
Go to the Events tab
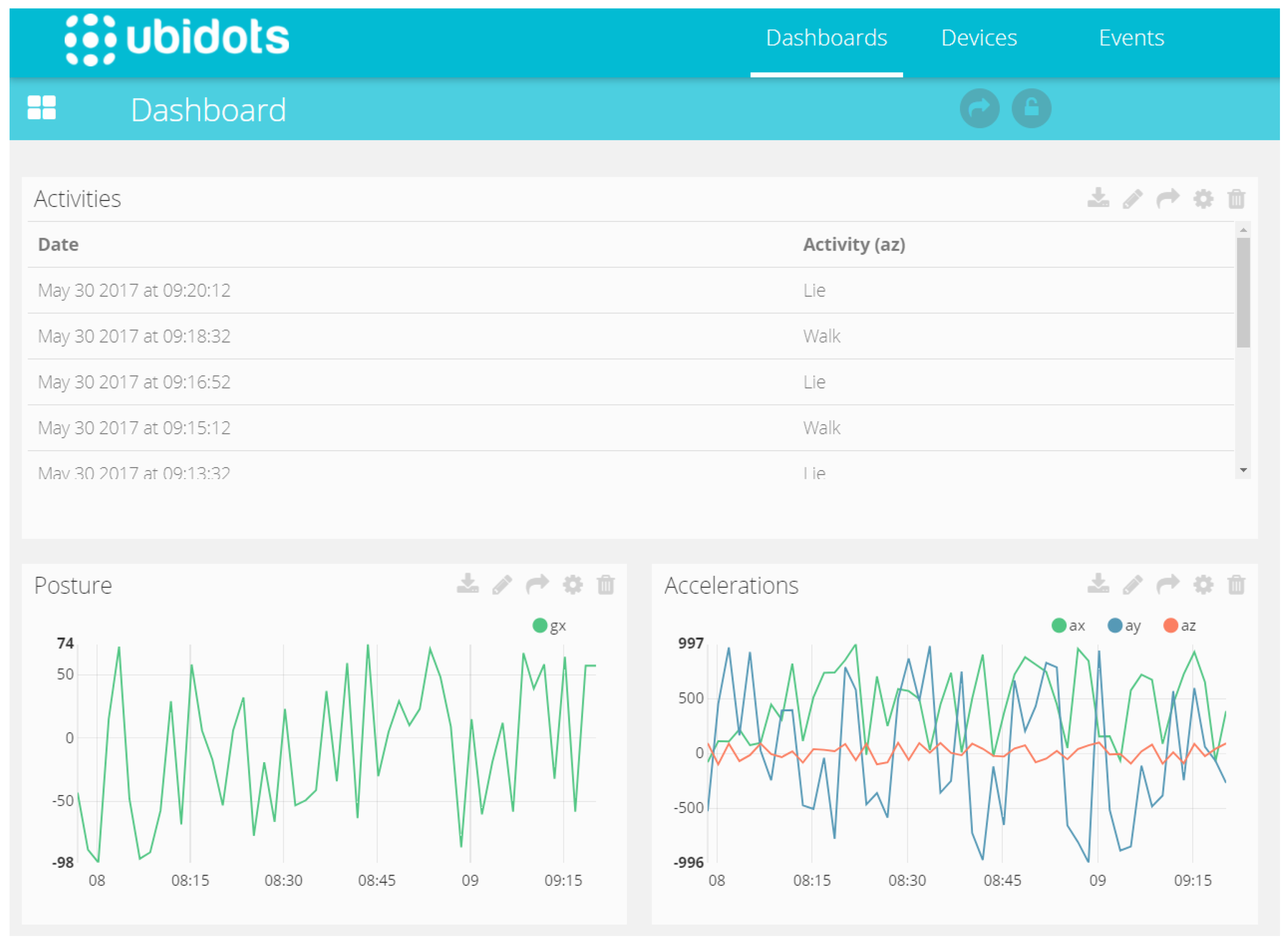pos(1131,38)
